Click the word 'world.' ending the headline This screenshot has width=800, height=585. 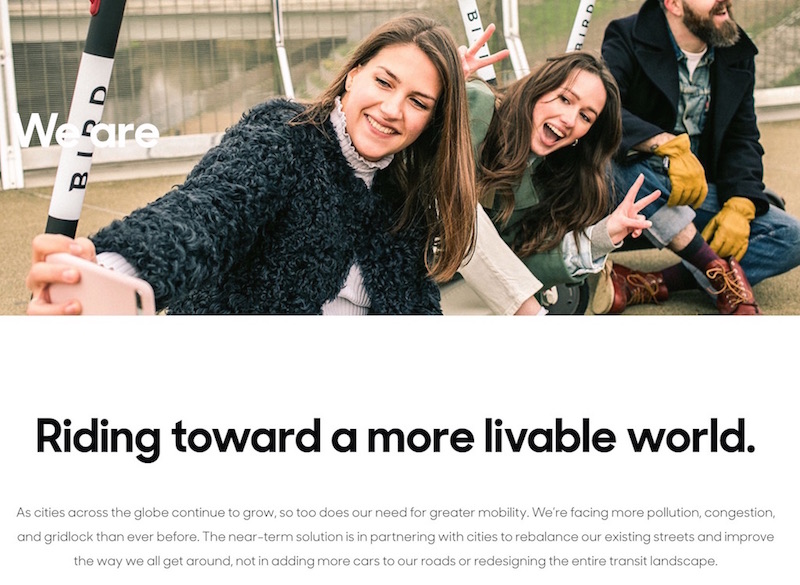coord(691,436)
